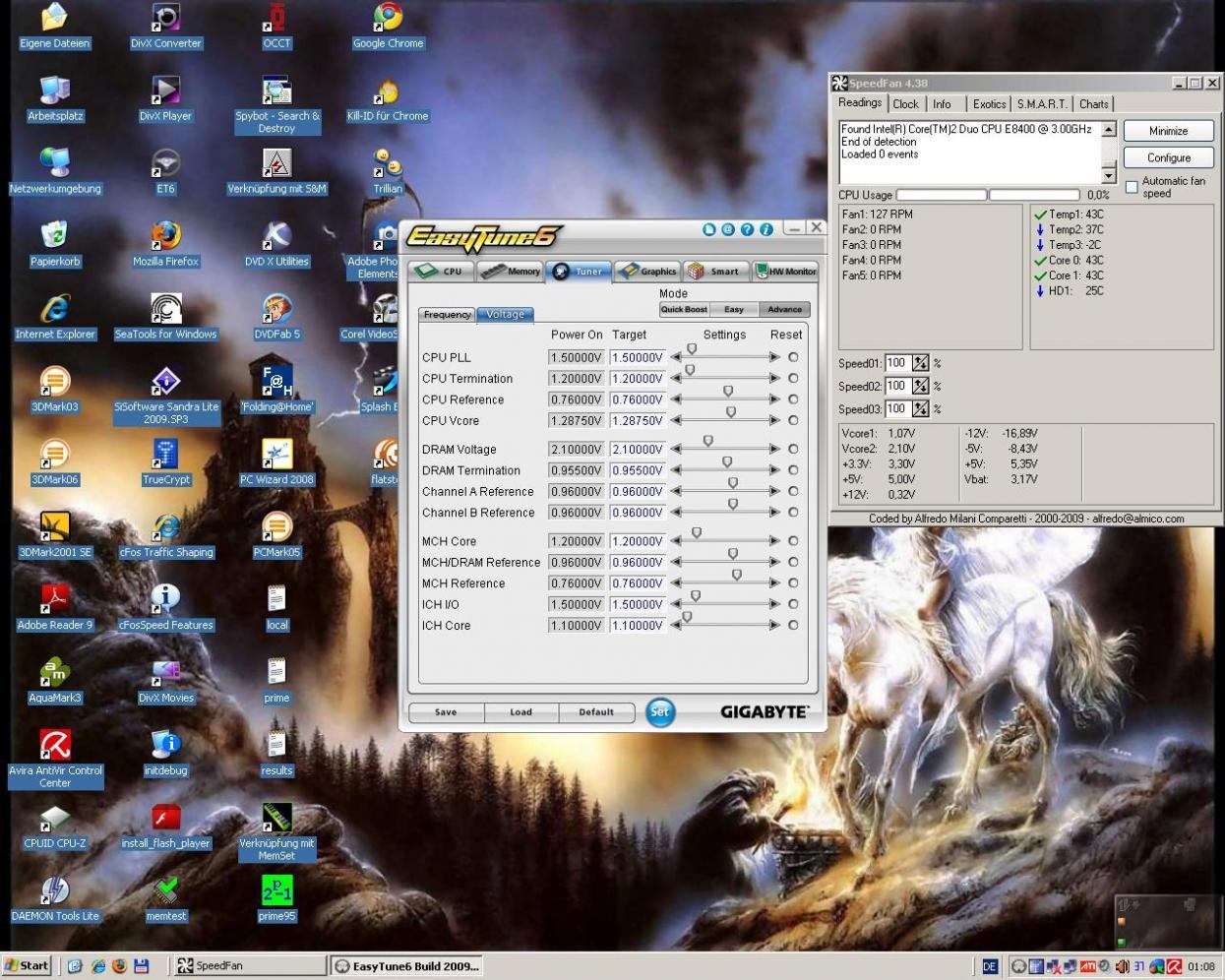Image resolution: width=1225 pixels, height=980 pixels.
Task: Open the S.M.A.R.T. tab in SpeedFan
Action: click(1042, 104)
